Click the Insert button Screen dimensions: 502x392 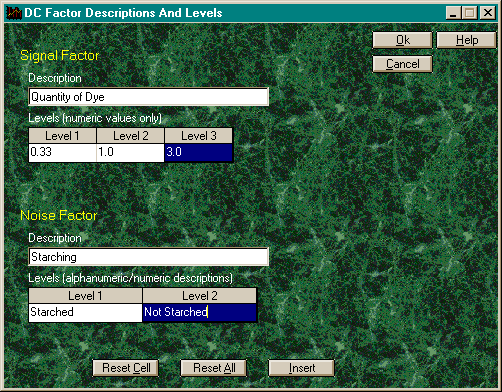pyautogui.click(x=301, y=368)
